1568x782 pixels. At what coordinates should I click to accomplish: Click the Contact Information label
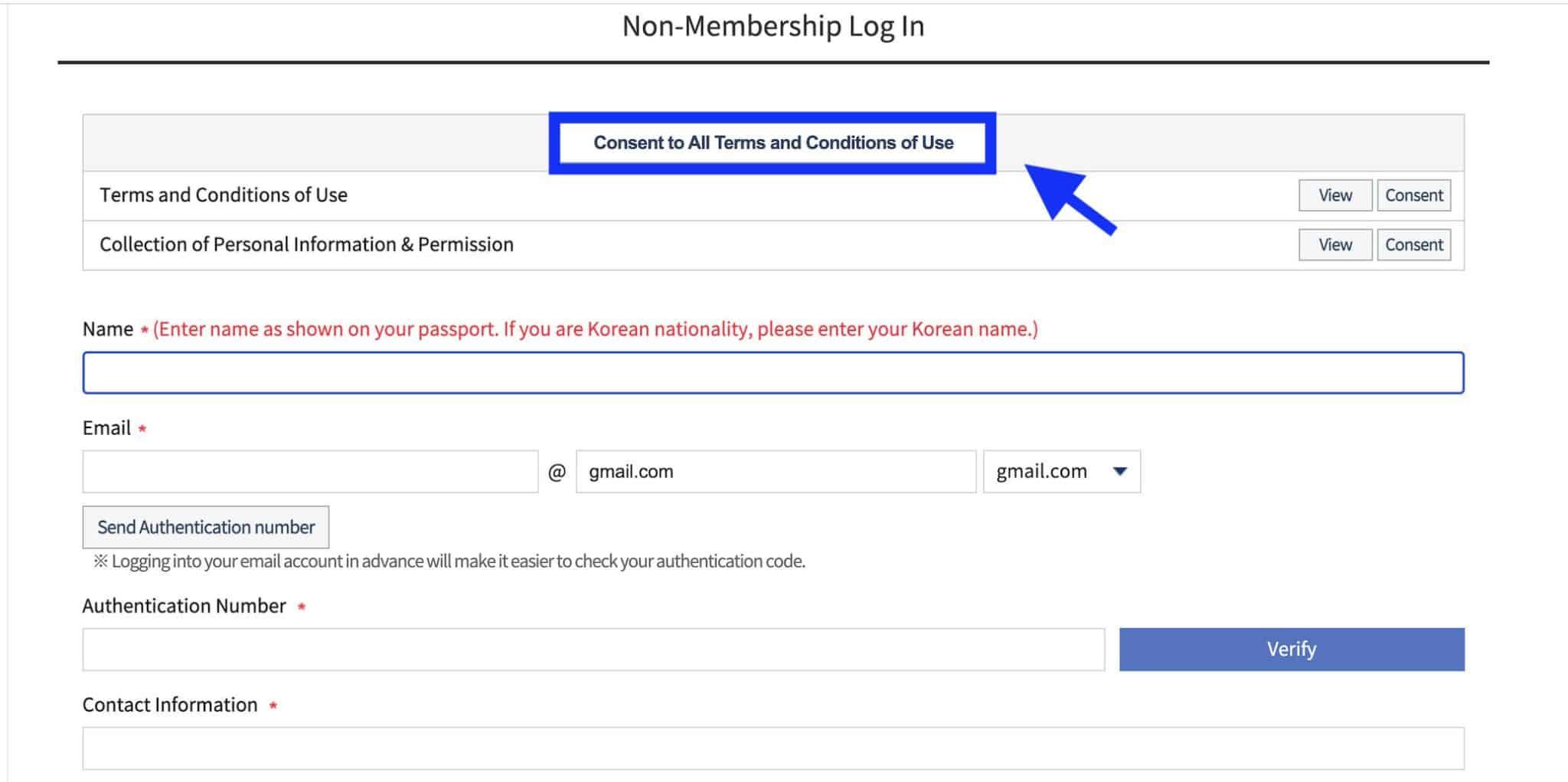click(170, 705)
